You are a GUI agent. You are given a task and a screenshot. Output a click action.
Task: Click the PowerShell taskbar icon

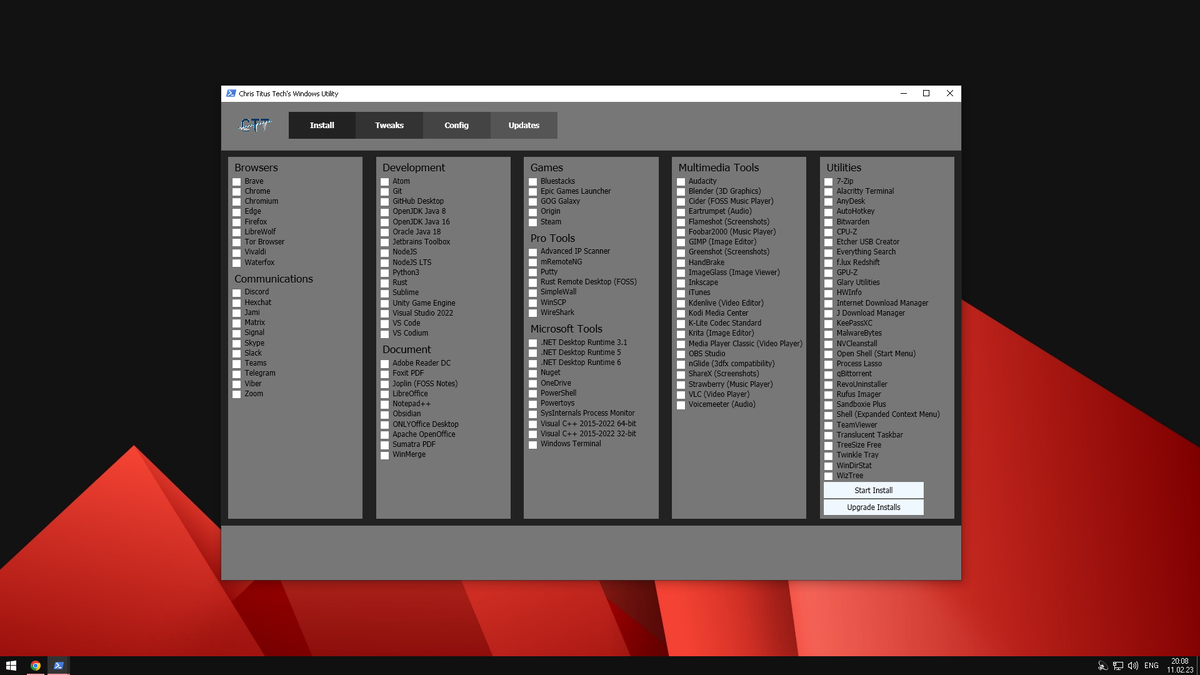pyautogui.click(x=59, y=665)
